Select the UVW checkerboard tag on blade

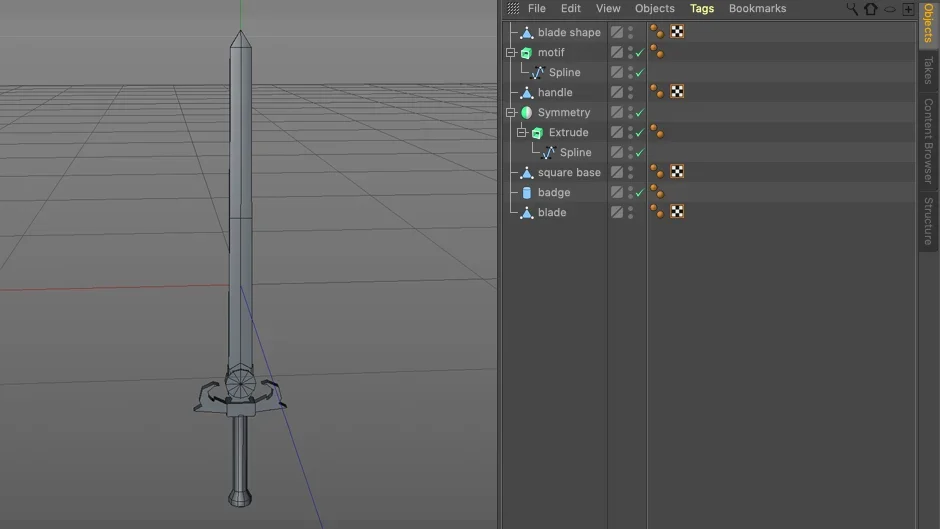pyautogui.click(x=677, y=212)
